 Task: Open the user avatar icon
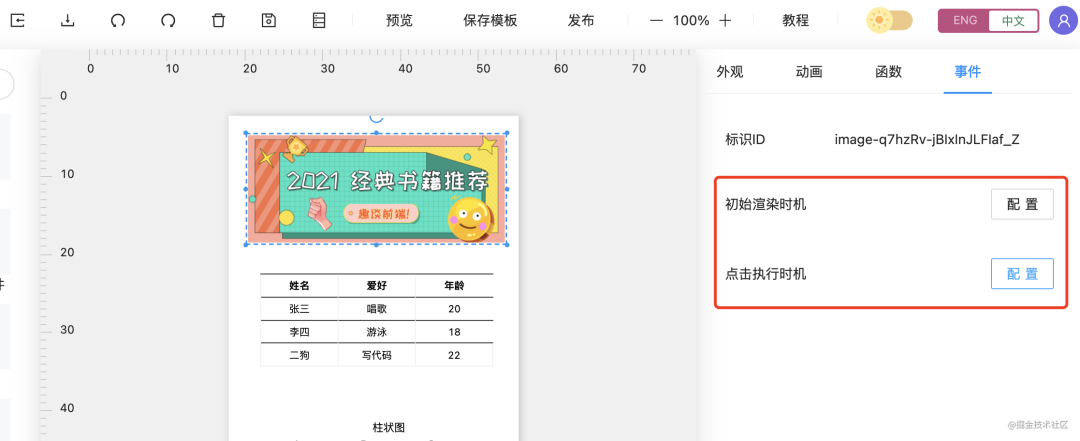click(1063, 21)
